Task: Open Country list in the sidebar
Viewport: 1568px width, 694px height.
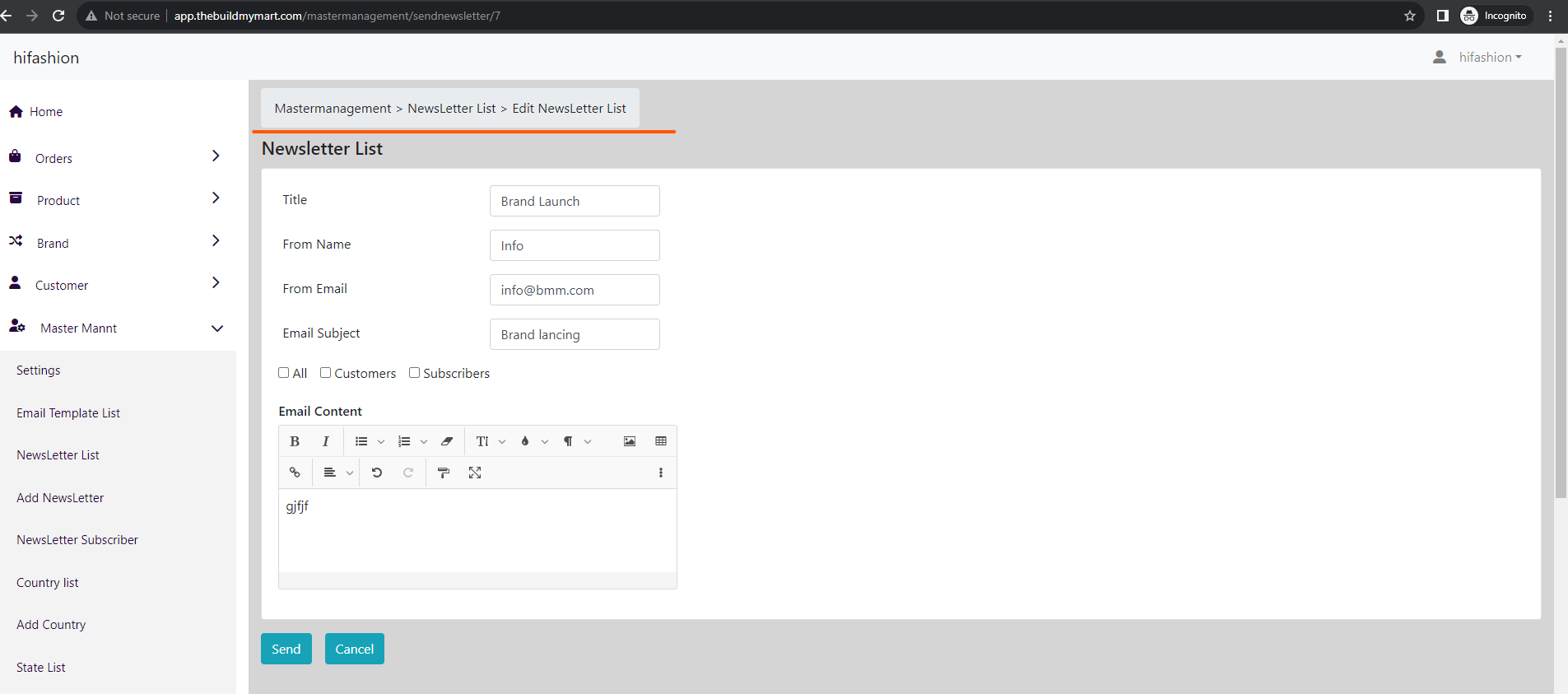Action: coord(48,583)
